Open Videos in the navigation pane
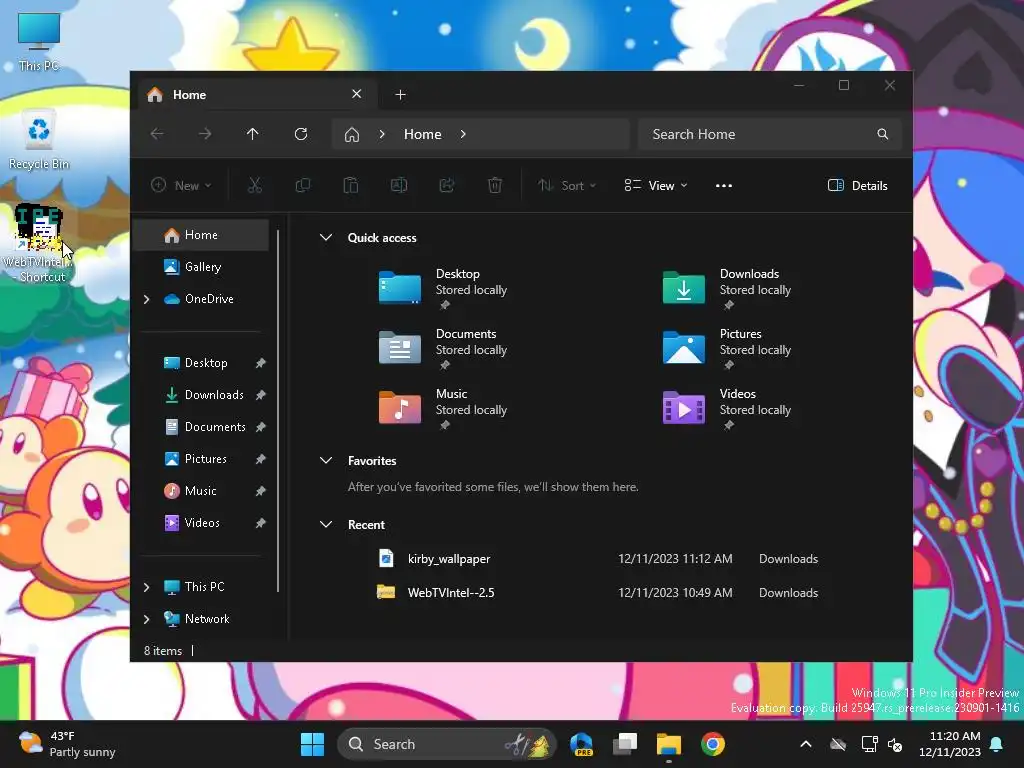 coord(202,523)
